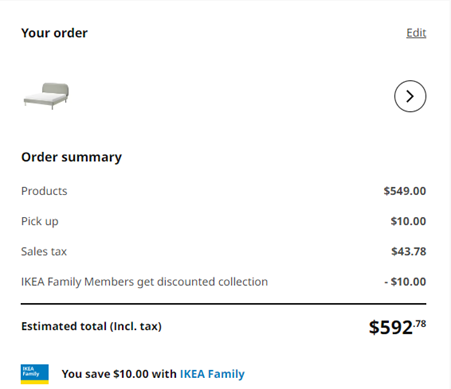The height and width of the screenshot is (389, 451).
Task: Click the Your order heading
Action: pos(54,33)
